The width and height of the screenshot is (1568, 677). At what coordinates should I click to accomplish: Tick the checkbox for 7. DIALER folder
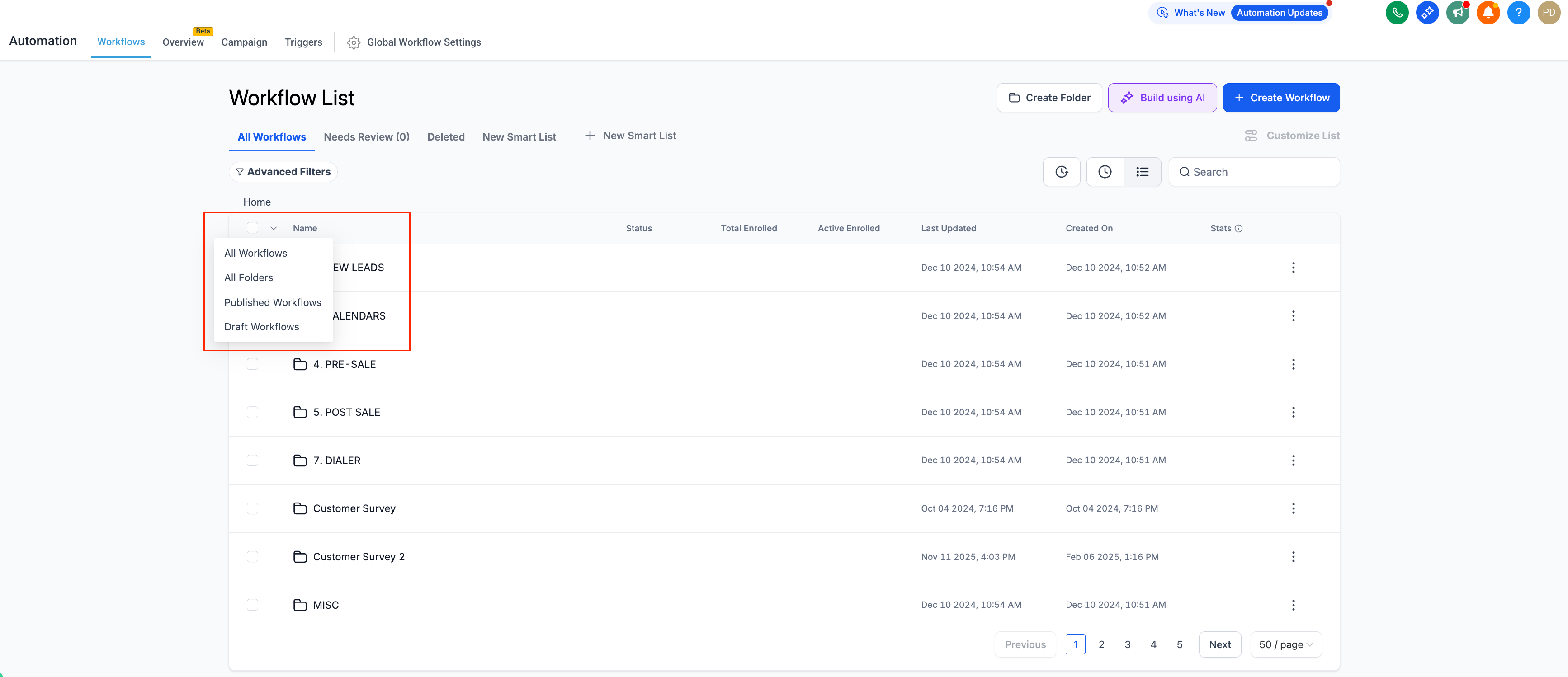coord(253,461)
